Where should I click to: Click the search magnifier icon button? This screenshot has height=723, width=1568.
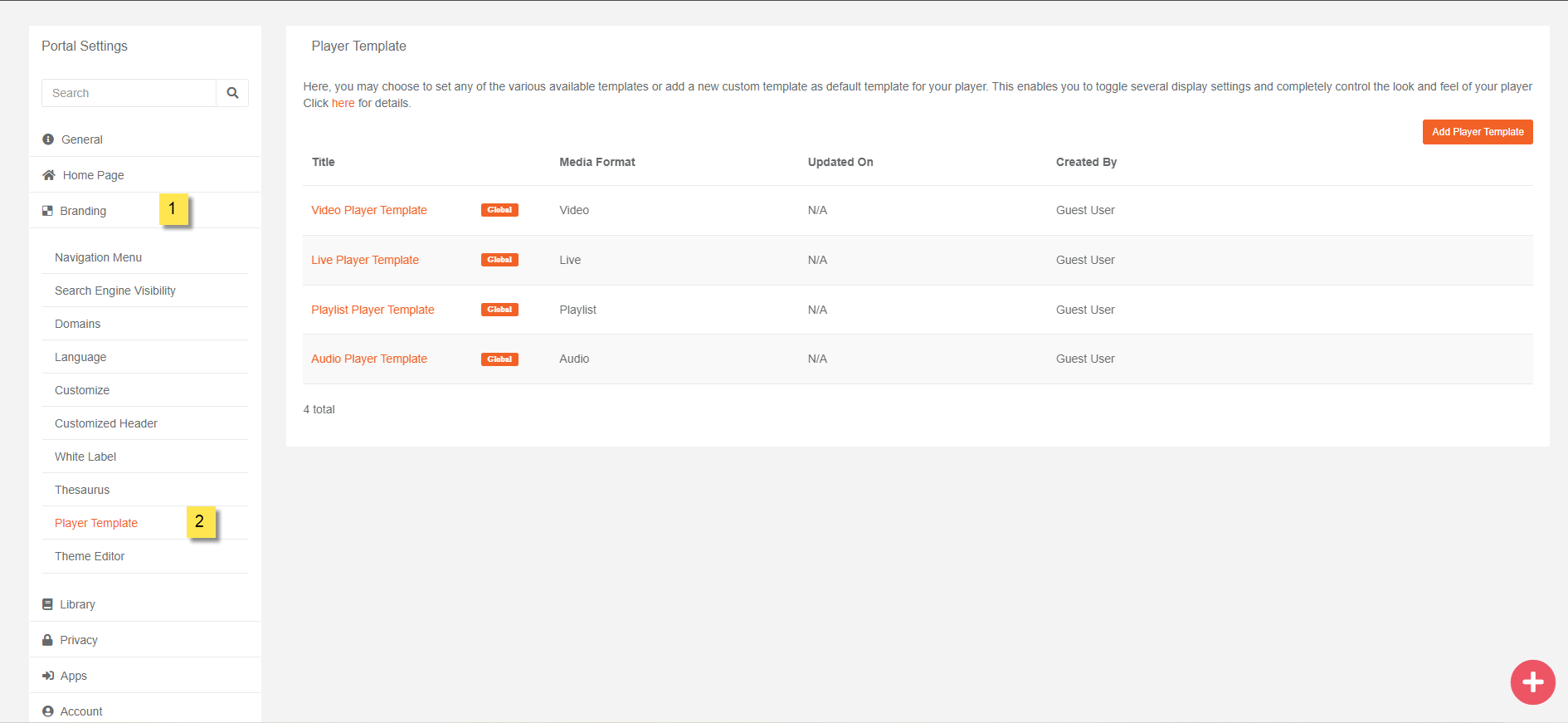[x=232, y=93]
